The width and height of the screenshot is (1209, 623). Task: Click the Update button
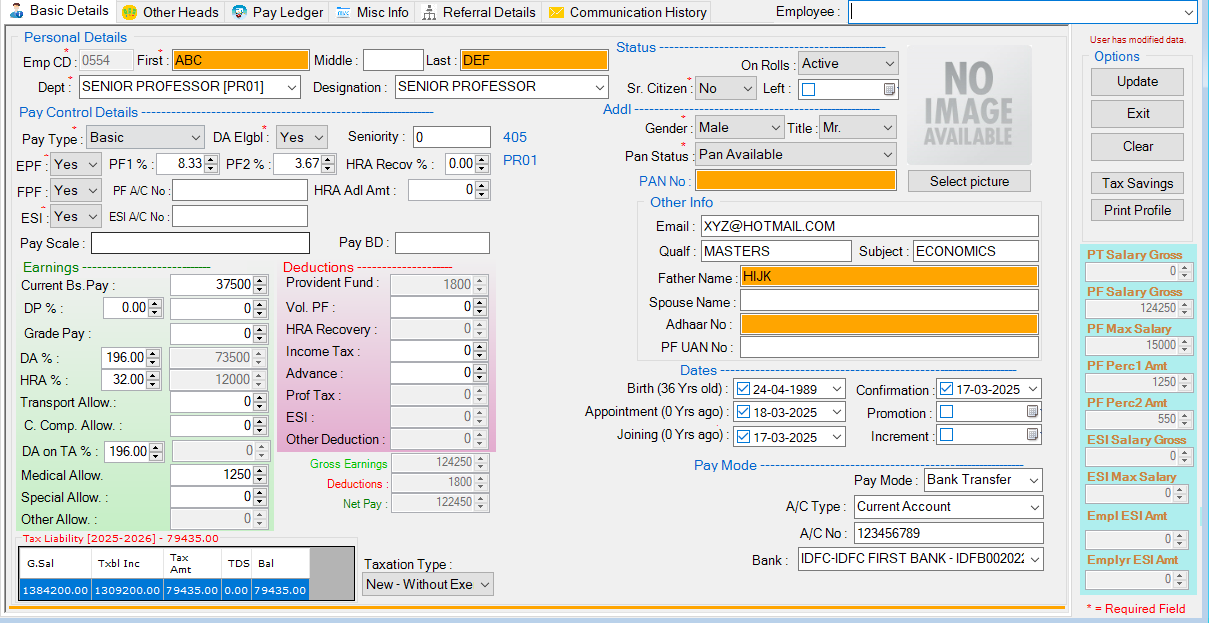click(x=1136, y=81)
